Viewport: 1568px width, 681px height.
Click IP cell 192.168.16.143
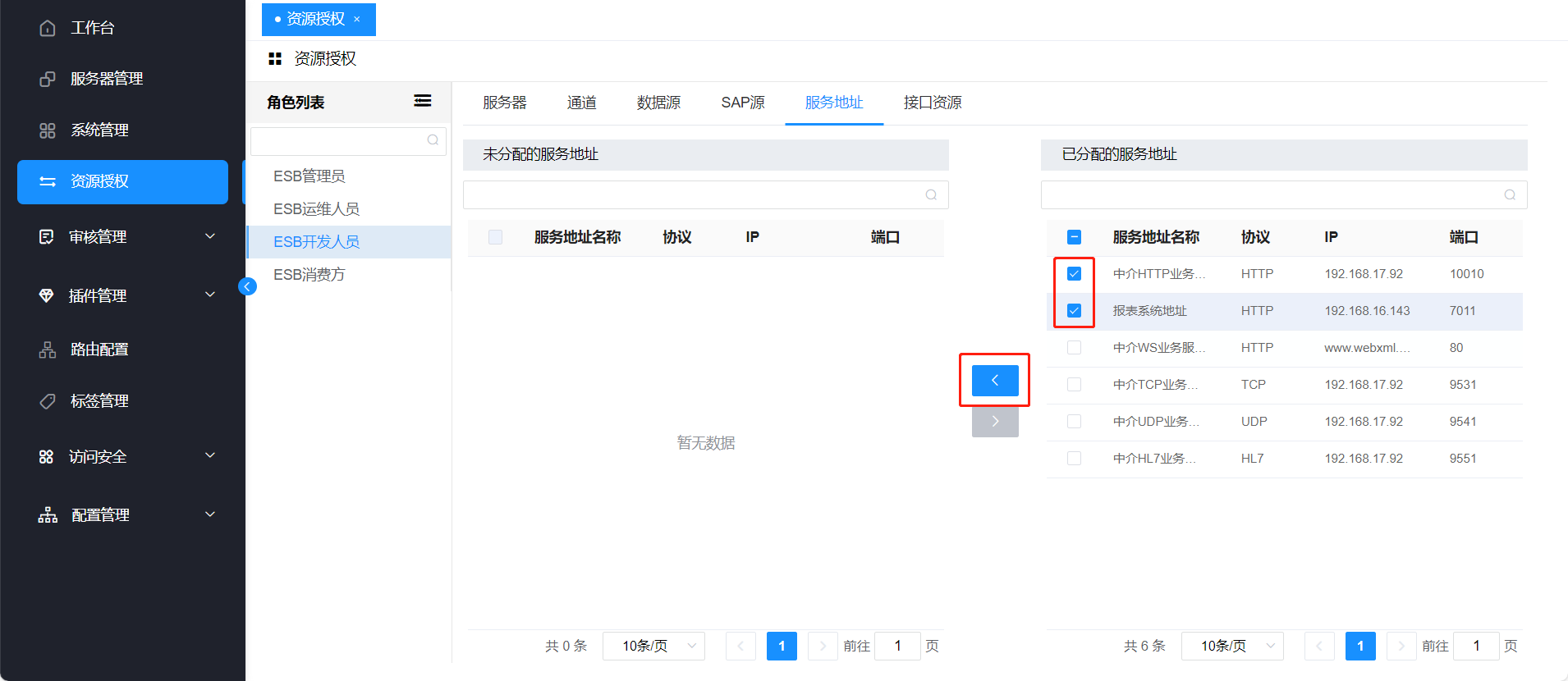(x=1367, y=311)
